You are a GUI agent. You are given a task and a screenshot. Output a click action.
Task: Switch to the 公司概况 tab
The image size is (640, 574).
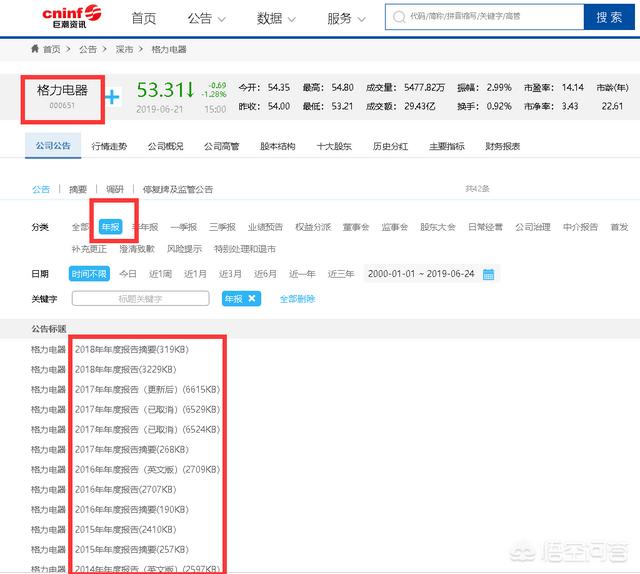click(165, 146)
